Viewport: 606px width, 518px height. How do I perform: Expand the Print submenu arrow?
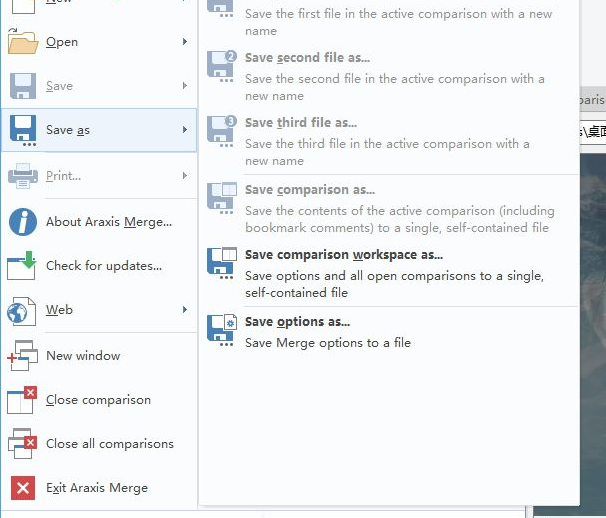(185, 176)
